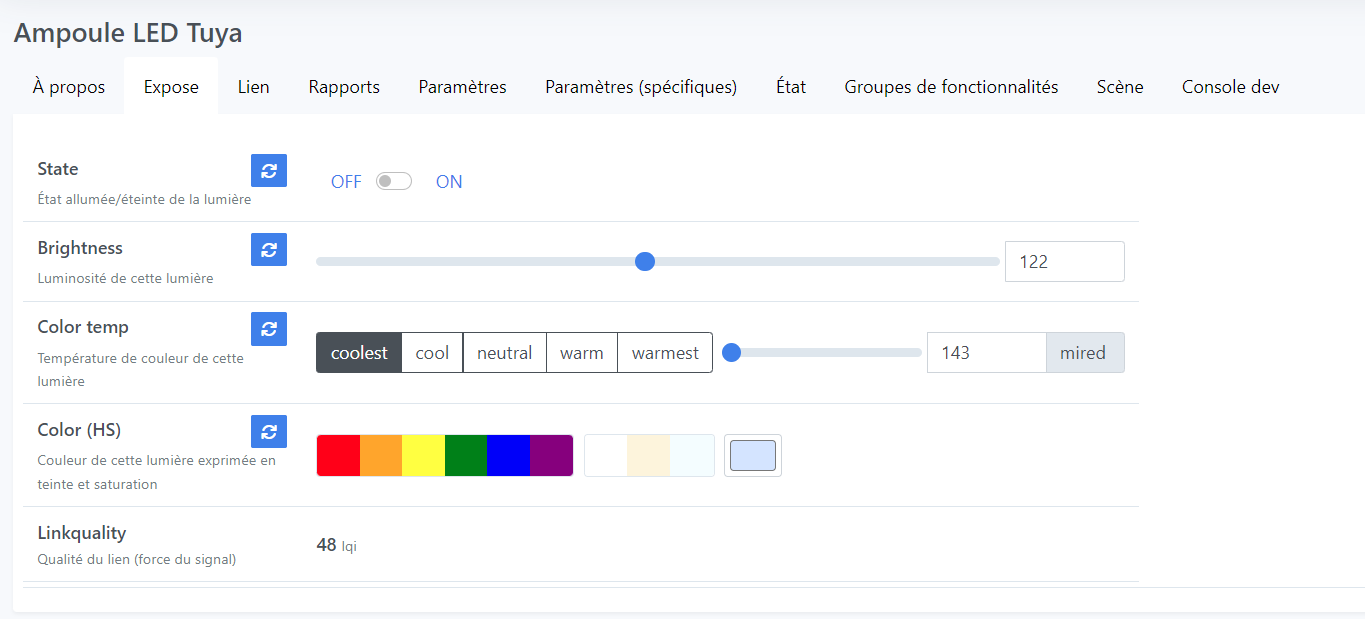This screenshot has width=1365, height=619.
Task: Pick the yellow color swatch
Action: [x=423, y=456]
